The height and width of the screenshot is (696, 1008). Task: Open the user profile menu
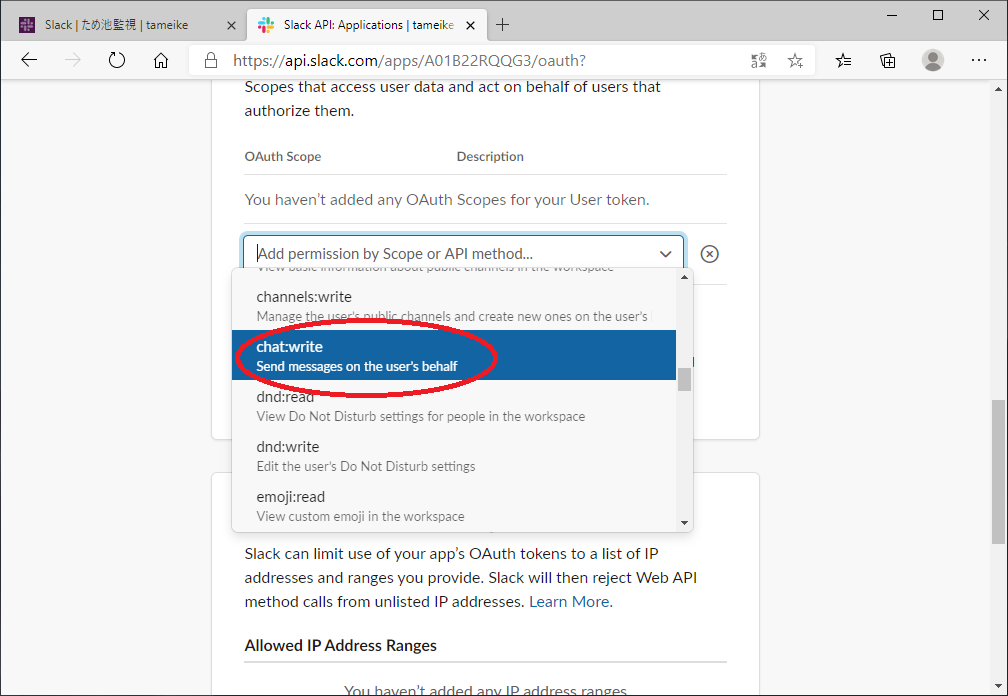coord(933,61)
